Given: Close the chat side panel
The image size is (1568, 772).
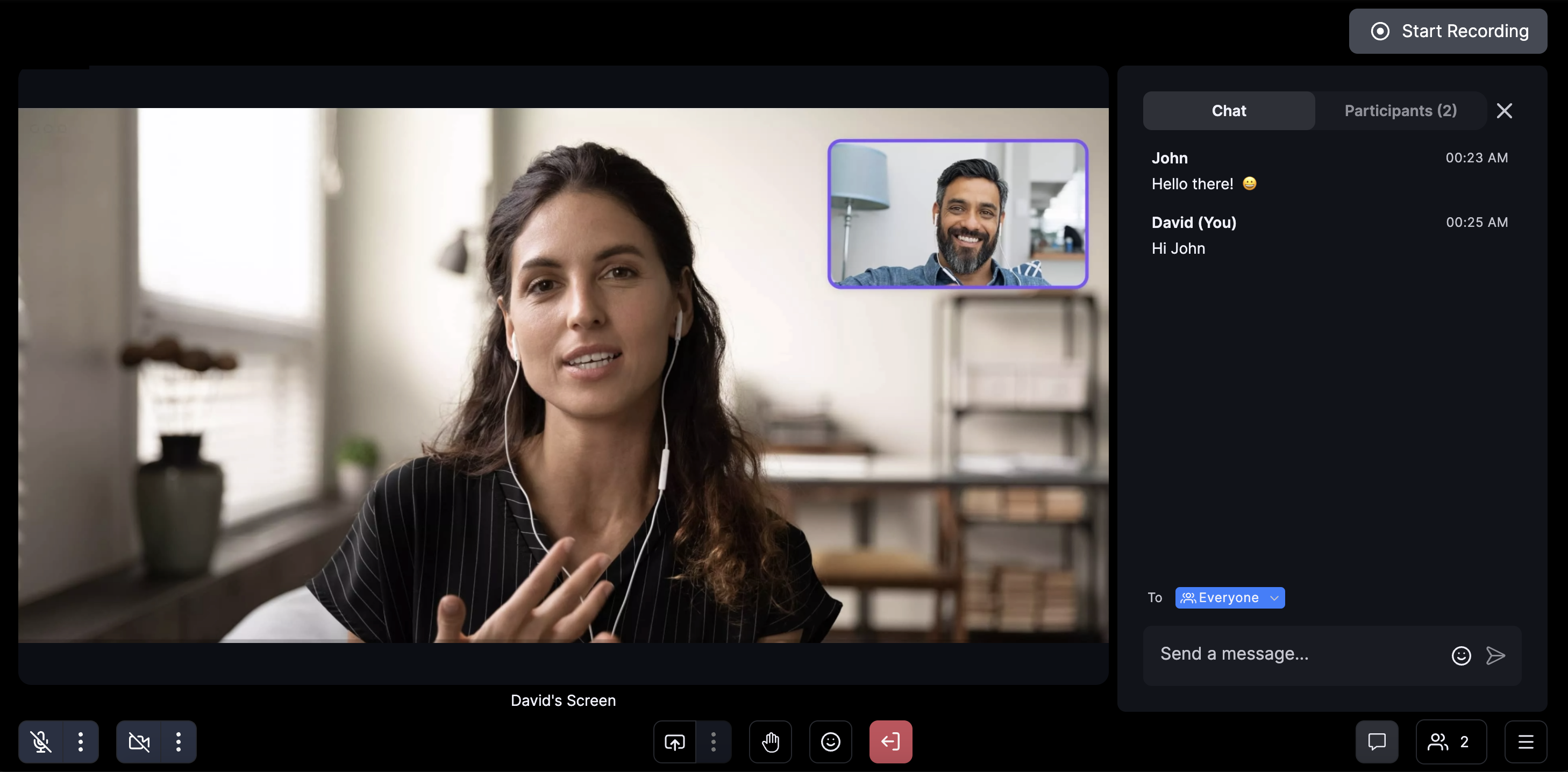Looking at the screenshot, I should pyautogui.click(x=1504, y=111).
